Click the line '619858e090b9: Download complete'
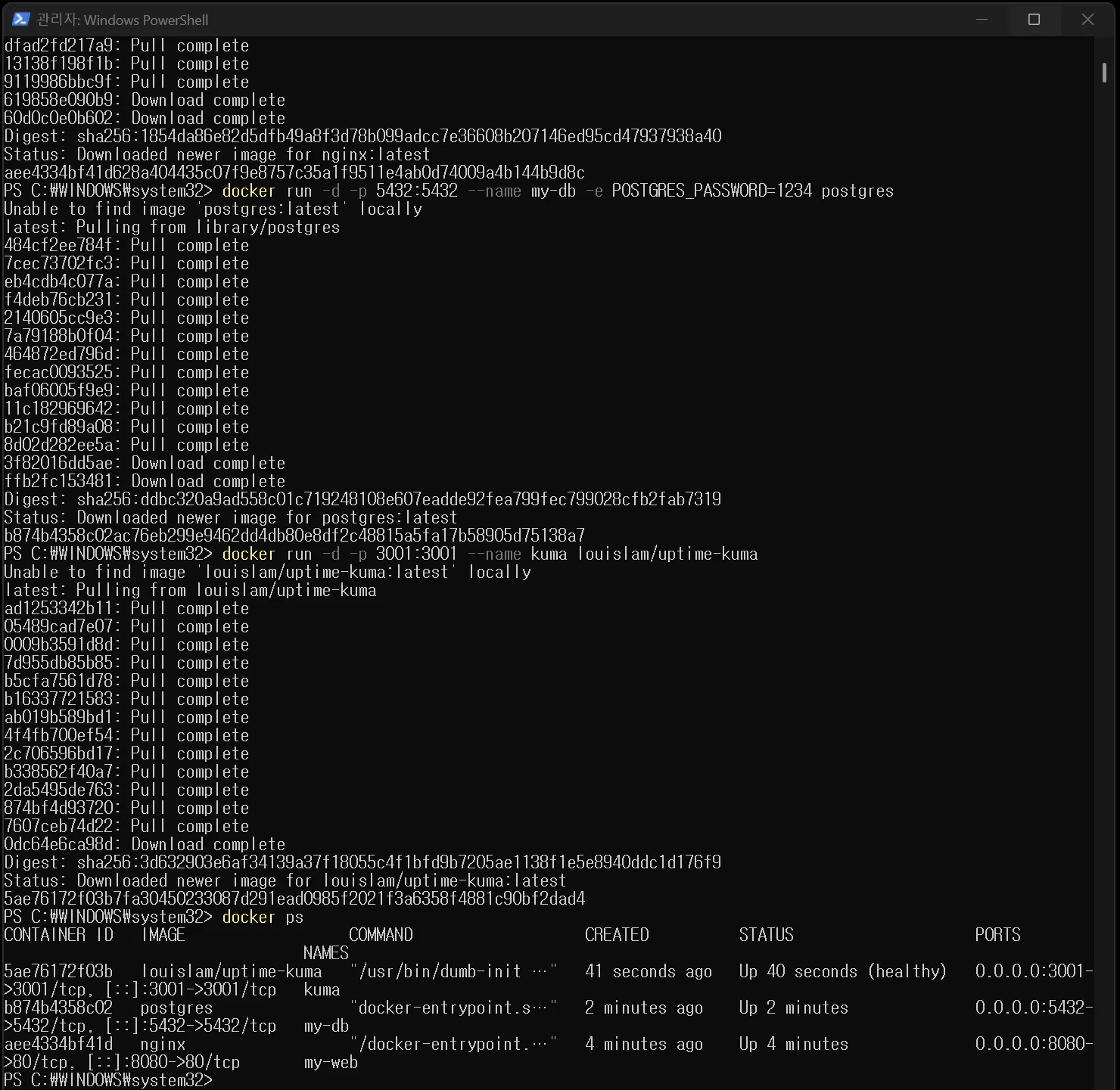1120x1090 pixels. [145, 100]
